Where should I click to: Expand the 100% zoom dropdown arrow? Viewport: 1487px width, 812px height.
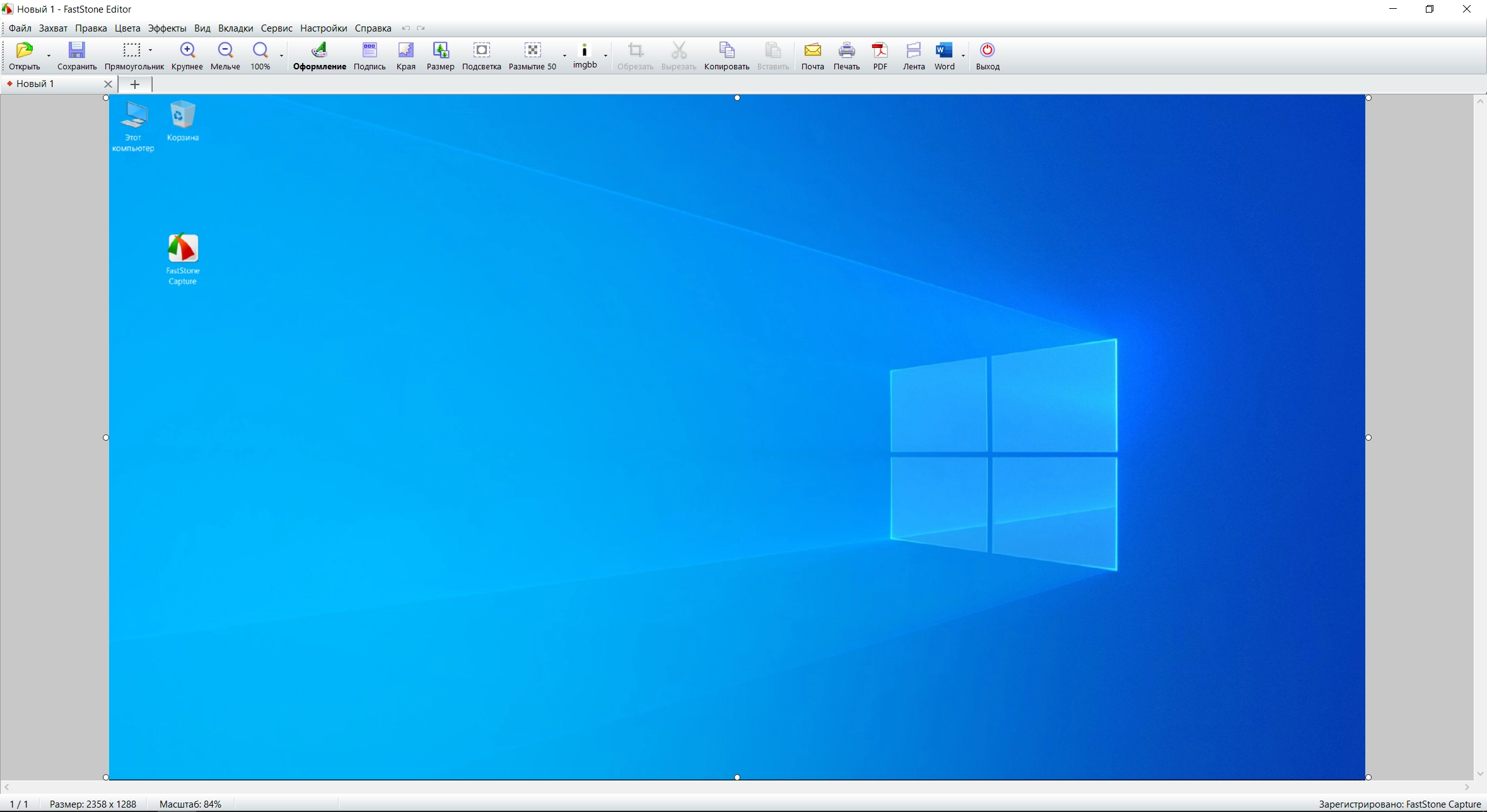(281, 55)
